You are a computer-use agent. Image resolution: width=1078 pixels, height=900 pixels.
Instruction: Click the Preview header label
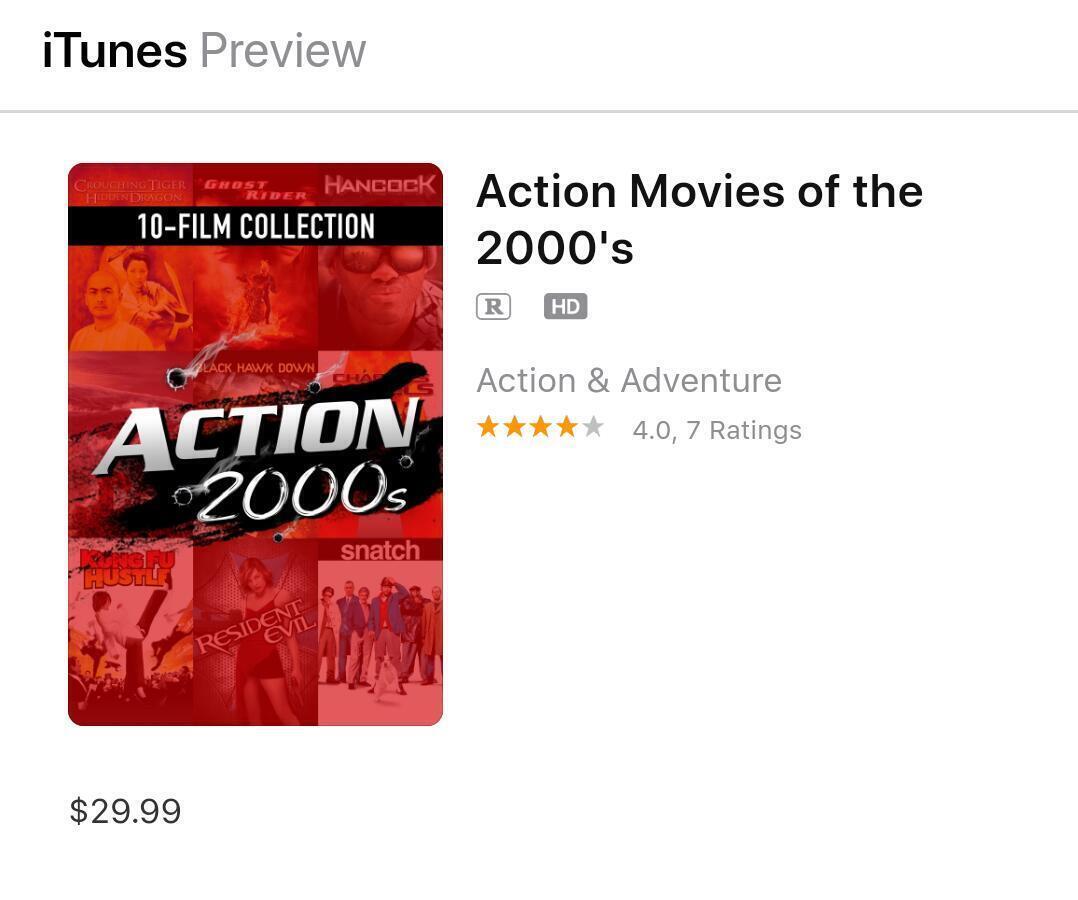tap(283, 51)
